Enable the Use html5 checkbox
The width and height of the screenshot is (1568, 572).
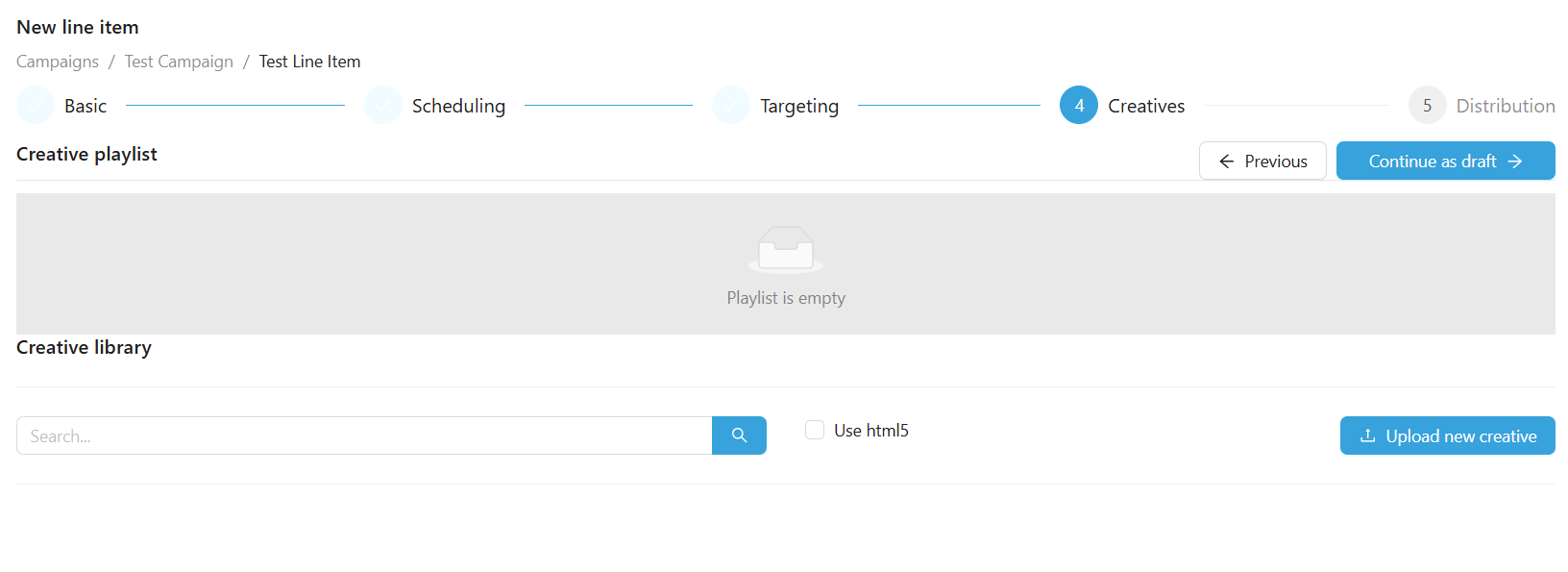point(815,430)
